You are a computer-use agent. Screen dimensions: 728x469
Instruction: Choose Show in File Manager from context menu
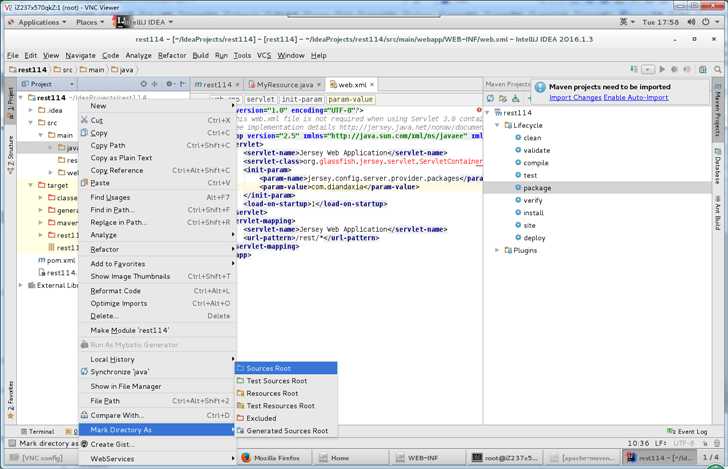(x=158, y=386)
